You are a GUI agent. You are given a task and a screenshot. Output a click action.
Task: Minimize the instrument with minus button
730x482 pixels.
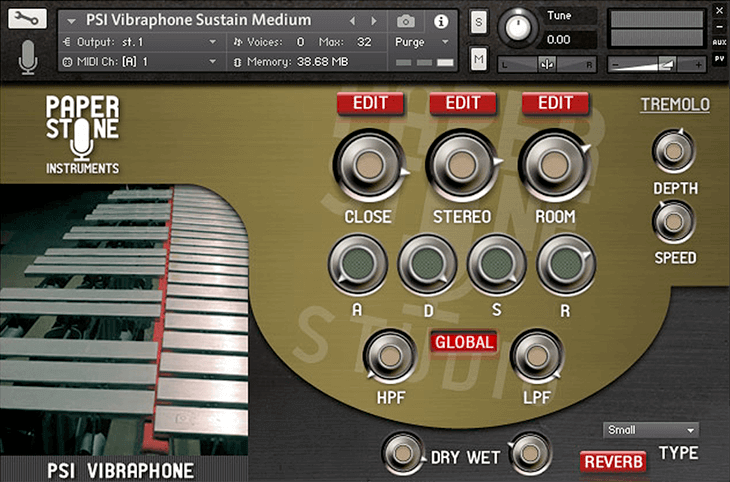coord(719,27)
